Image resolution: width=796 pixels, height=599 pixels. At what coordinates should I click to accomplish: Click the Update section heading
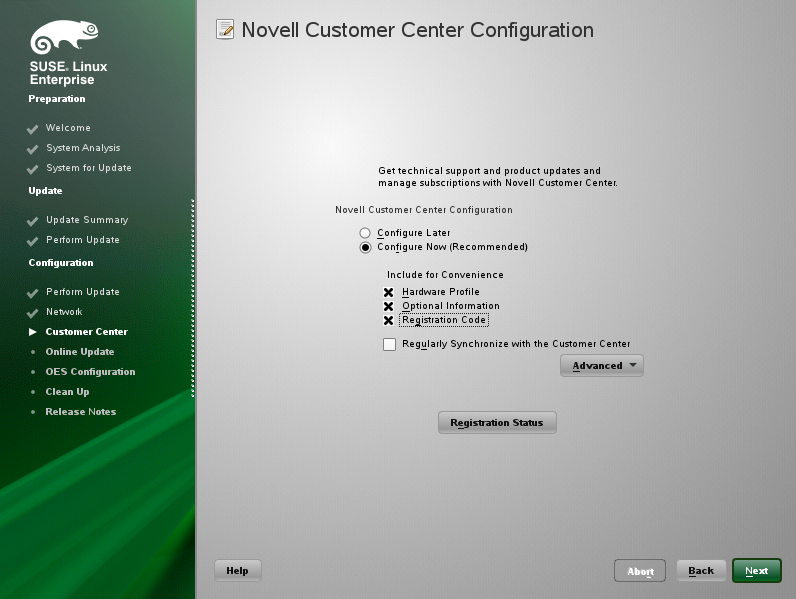45,191
